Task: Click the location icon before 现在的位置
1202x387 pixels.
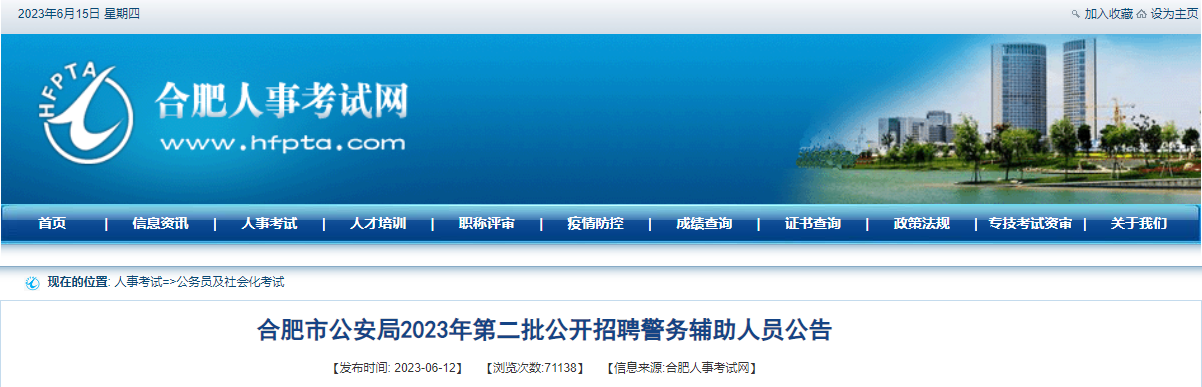Action: [x=32, y=283]
